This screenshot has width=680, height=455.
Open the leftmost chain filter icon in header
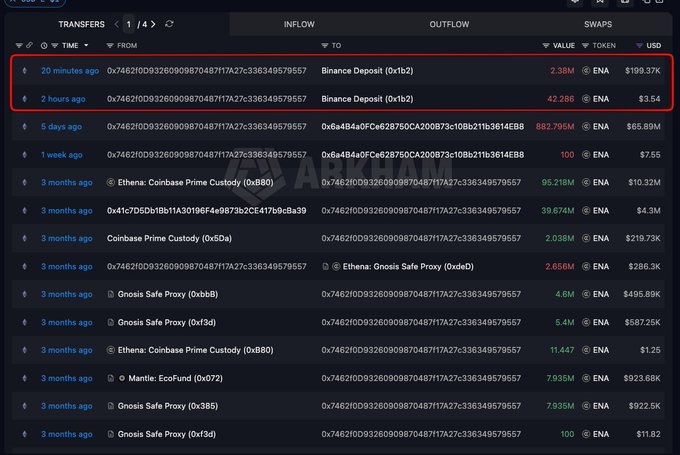point(19,46)
